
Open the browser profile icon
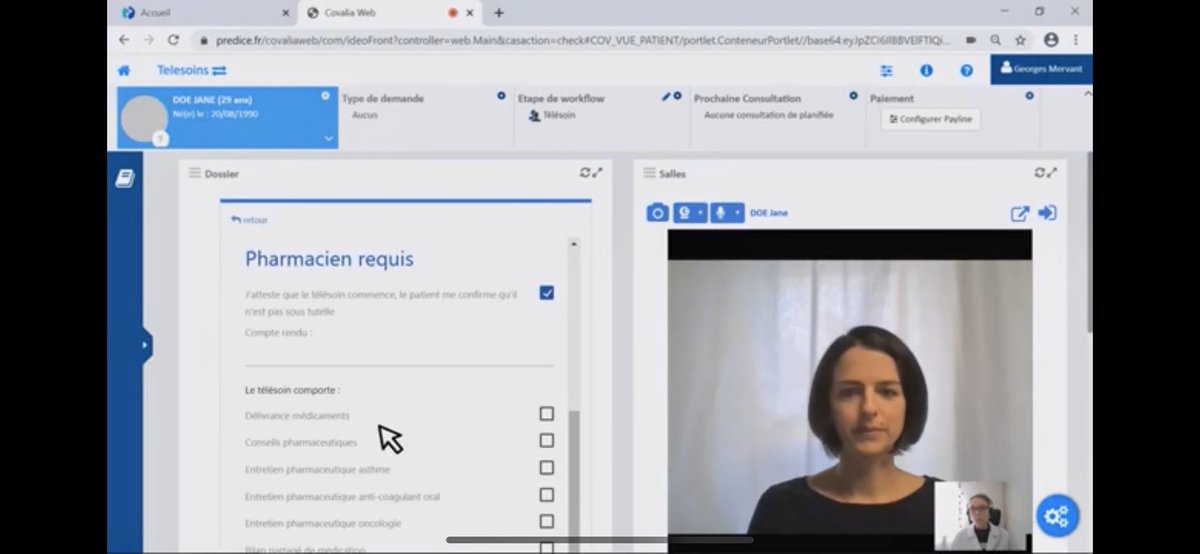tap(1051, 40)
